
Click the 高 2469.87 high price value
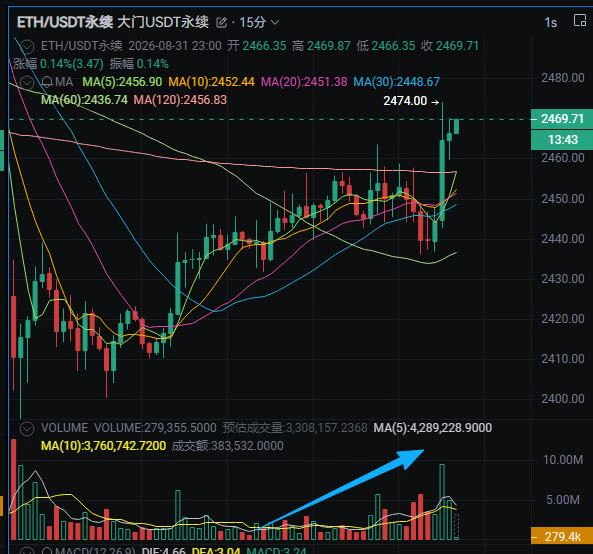click(x=321, y=46)
